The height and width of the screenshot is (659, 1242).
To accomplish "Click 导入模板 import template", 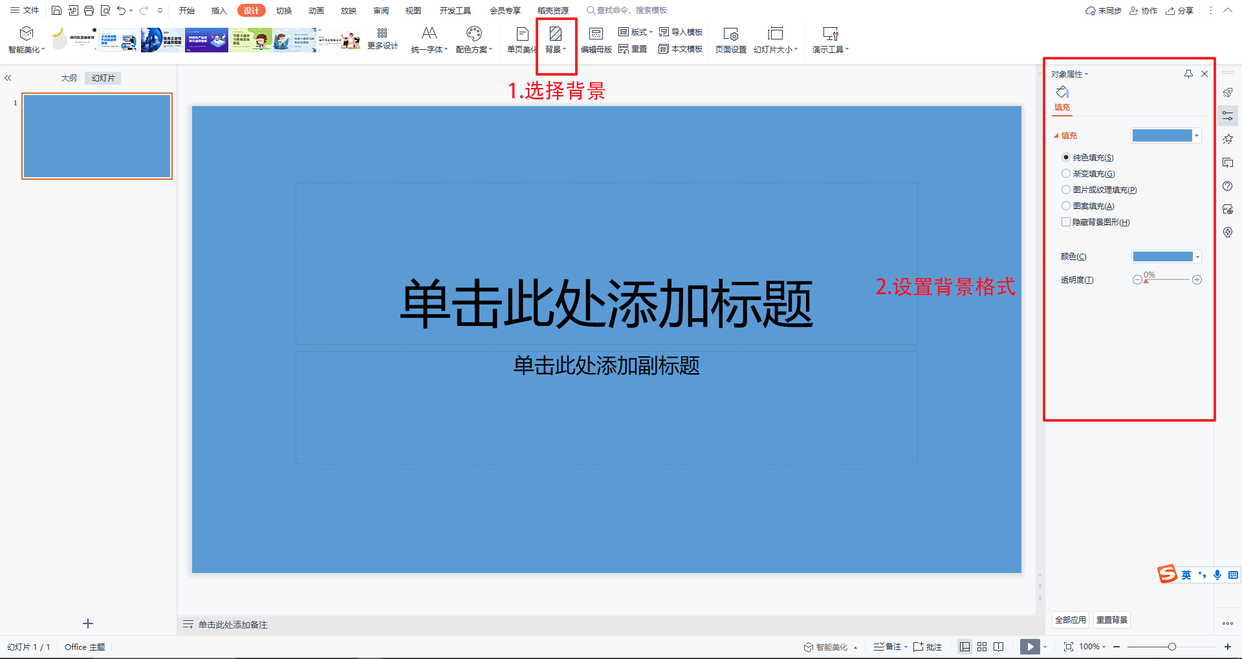I will [x=681, y=32].
